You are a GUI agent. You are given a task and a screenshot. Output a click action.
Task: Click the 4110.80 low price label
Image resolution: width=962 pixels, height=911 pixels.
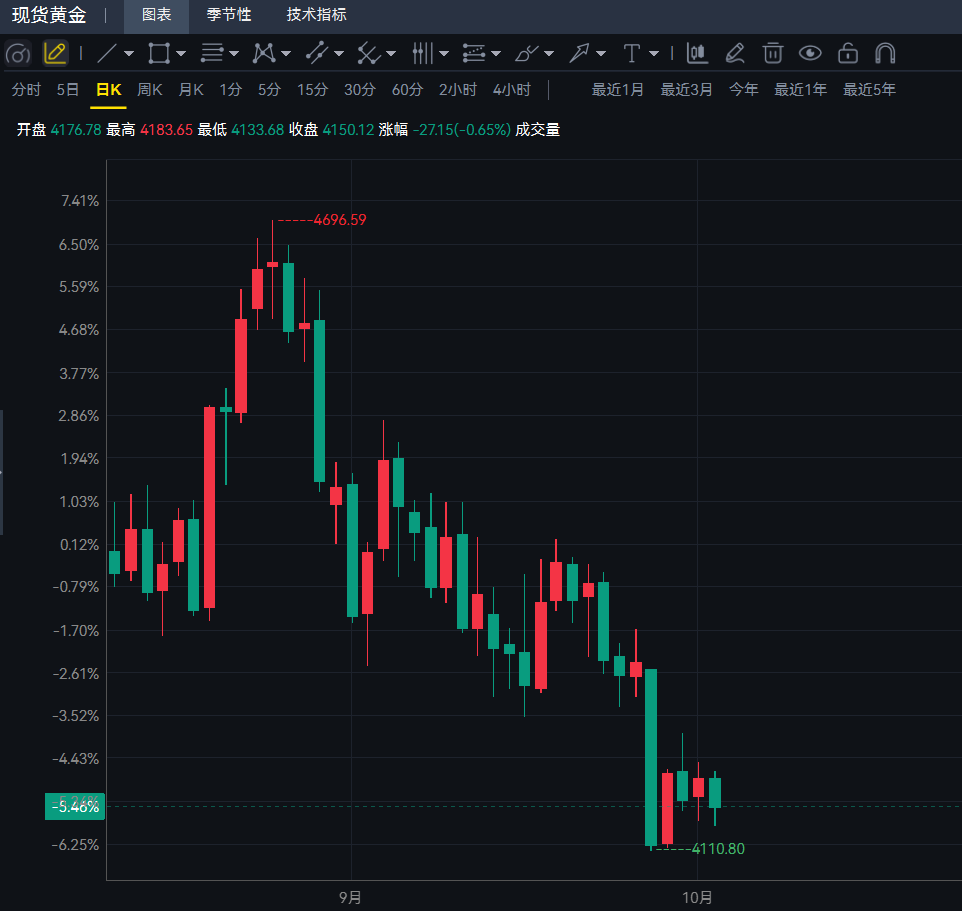click(718, 849)
